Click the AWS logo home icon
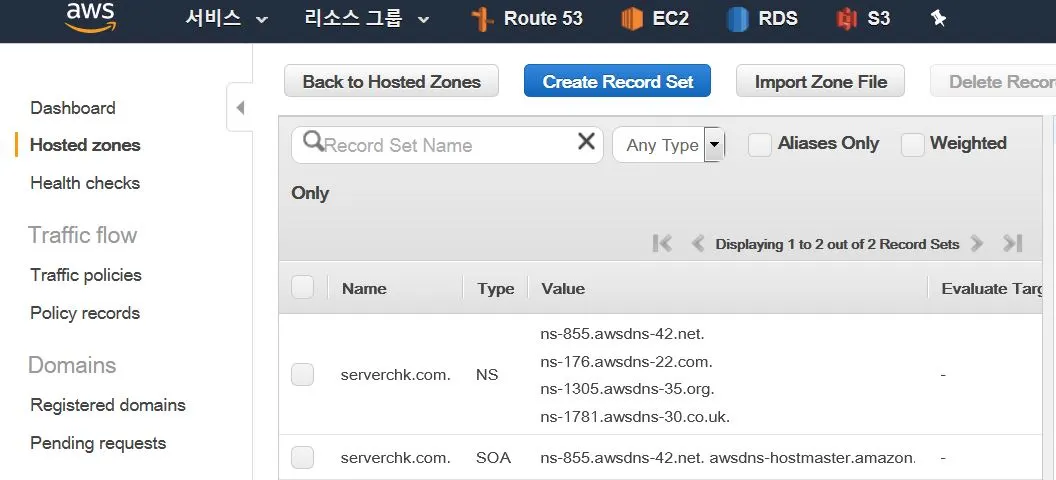1056x480 pixels. point(90,17)
